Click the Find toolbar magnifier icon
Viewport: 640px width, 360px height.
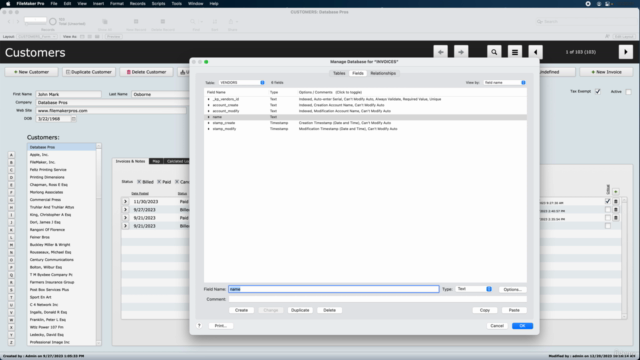[193, 22]
